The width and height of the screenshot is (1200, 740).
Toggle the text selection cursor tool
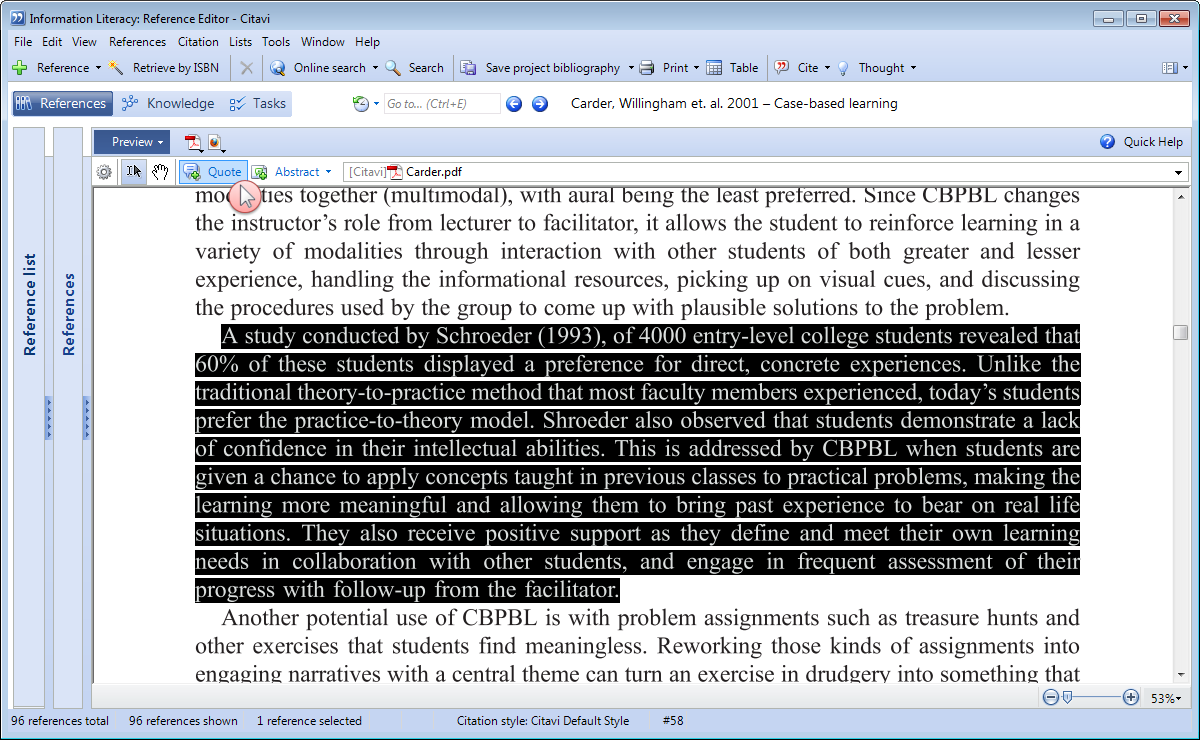133,172
